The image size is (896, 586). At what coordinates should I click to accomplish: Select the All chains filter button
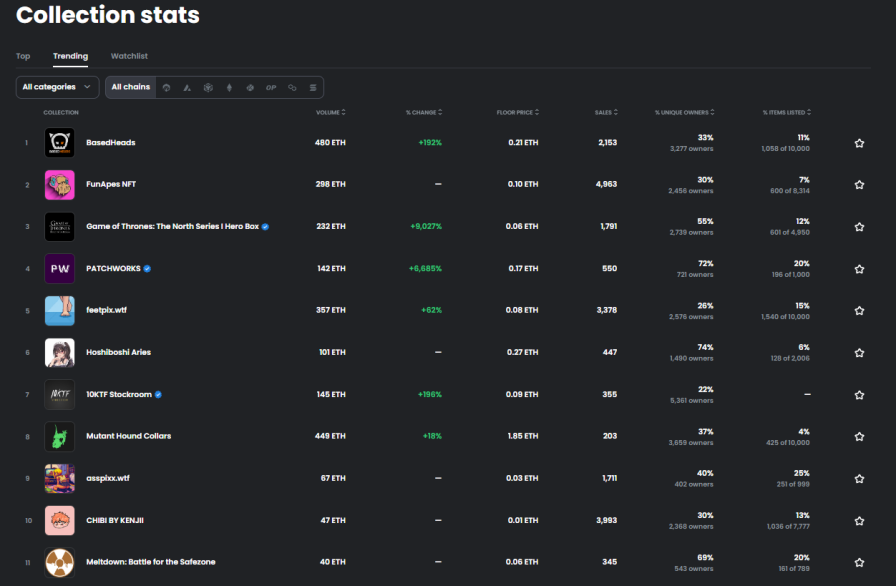[x=130, y=87]
